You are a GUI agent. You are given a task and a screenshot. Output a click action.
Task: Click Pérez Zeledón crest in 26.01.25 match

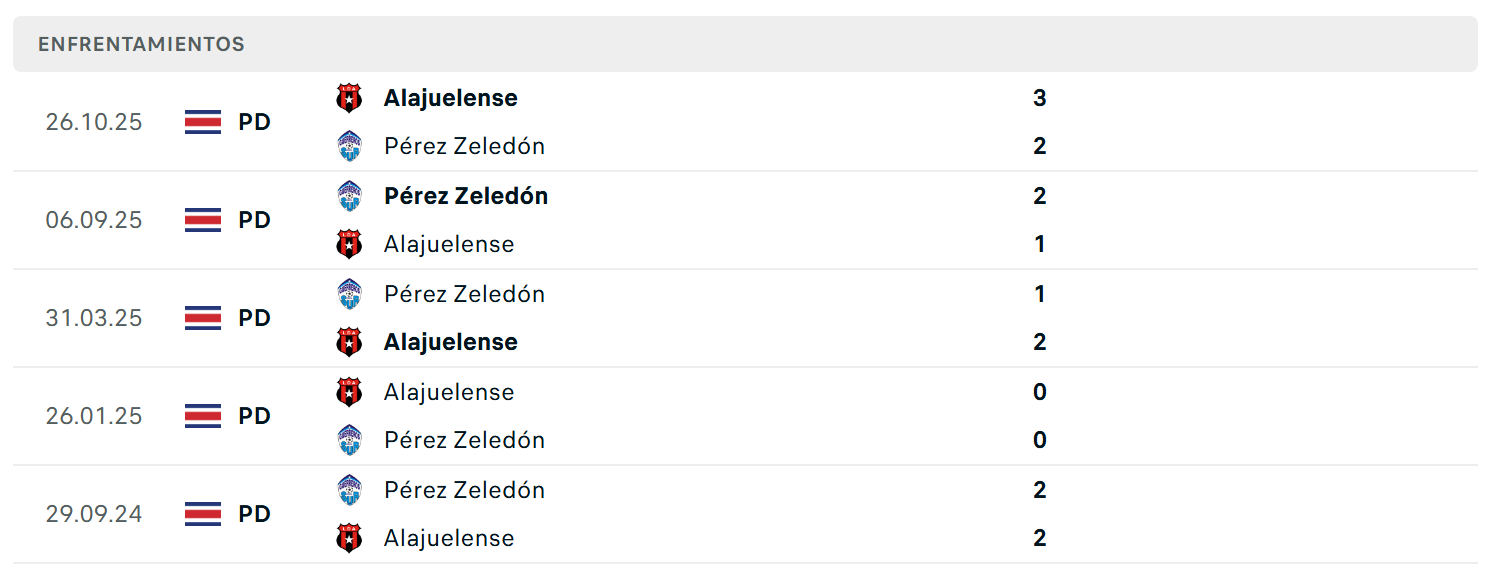(349, 440)
